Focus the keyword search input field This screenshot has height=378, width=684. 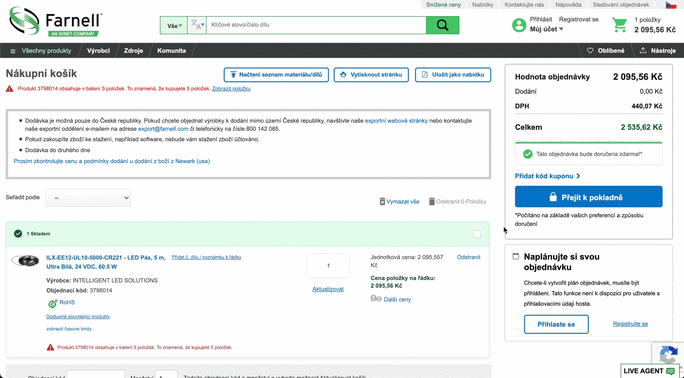(x=316, y=25)
